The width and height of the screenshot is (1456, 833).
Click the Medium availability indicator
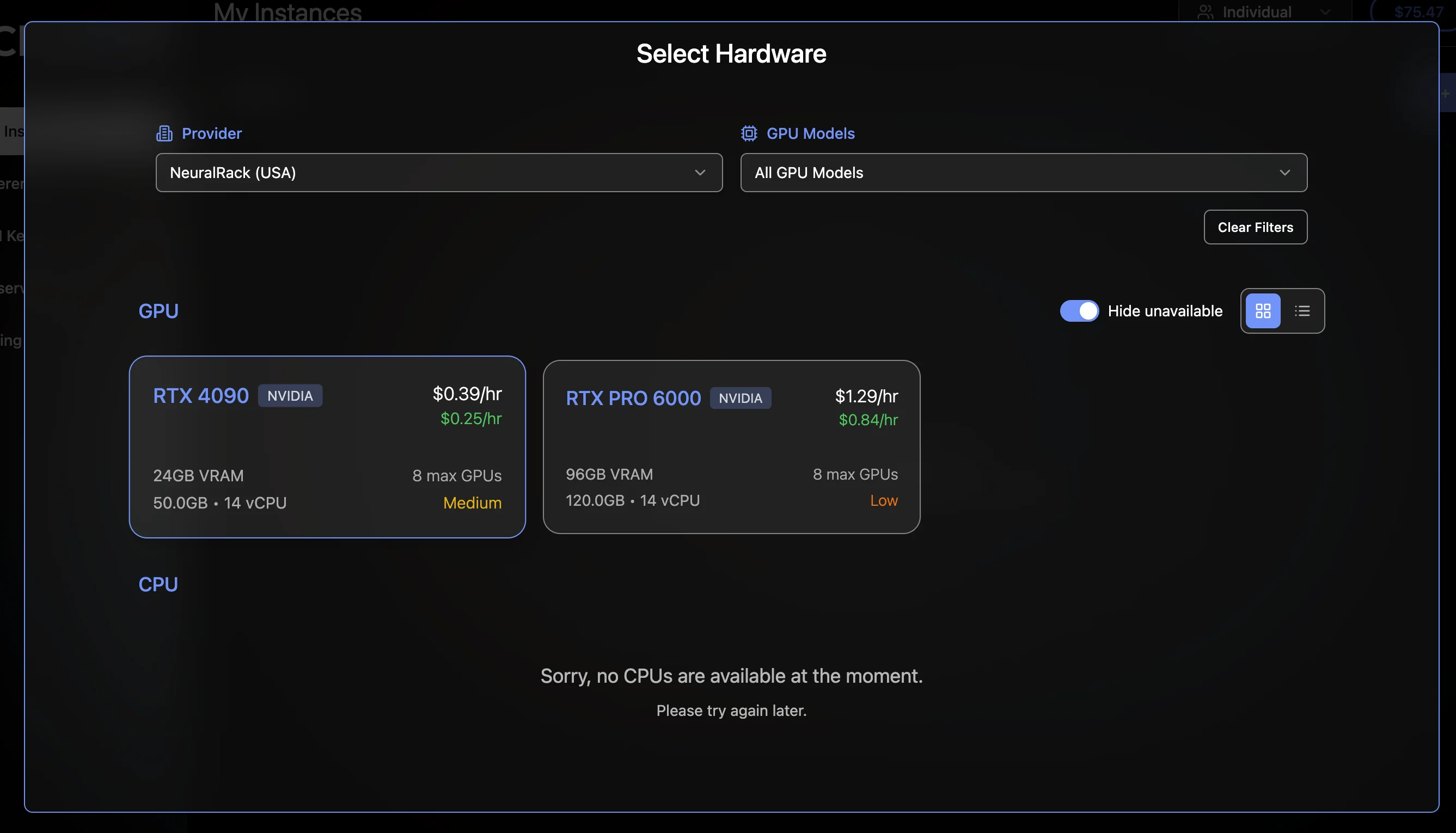pyautogui.click(x=472, y=503)
